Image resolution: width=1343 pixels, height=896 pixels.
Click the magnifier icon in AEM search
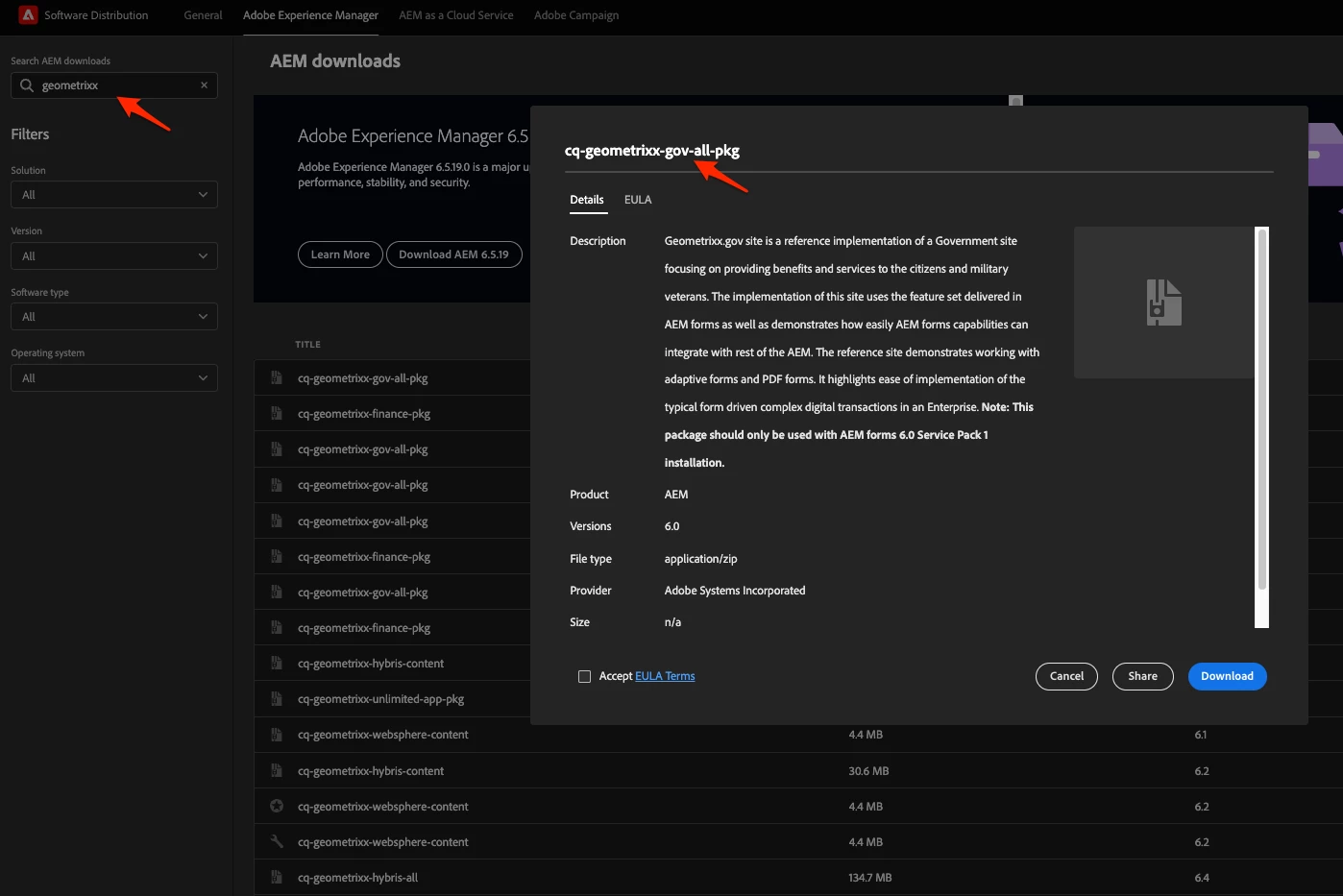pyautogui.click(x=27, y=85)
